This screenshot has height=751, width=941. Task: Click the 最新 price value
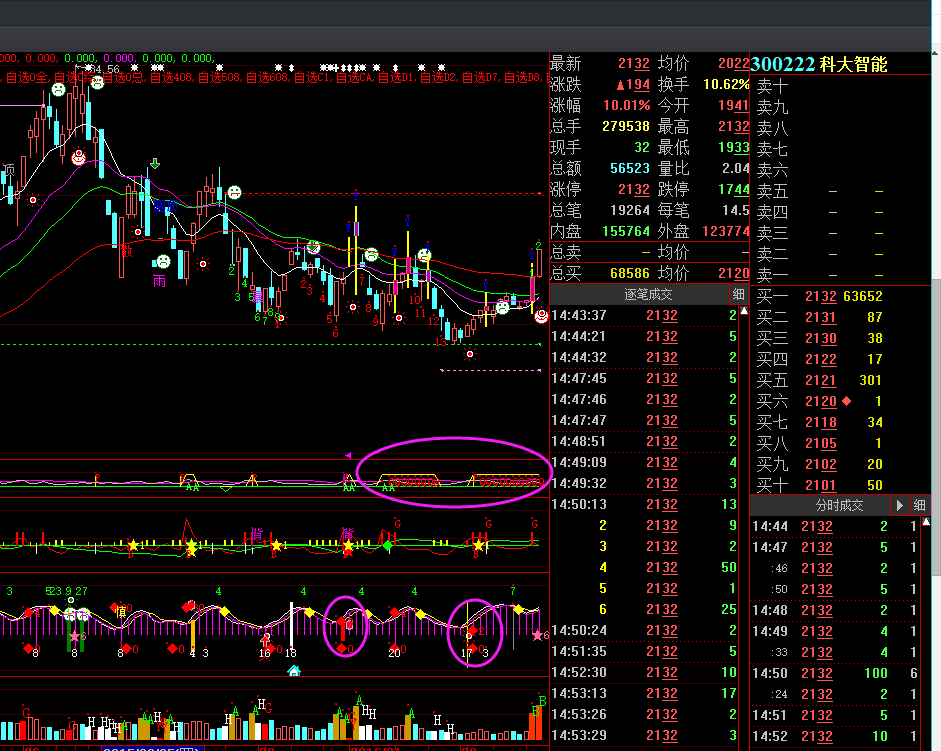(x=634, y=64)
